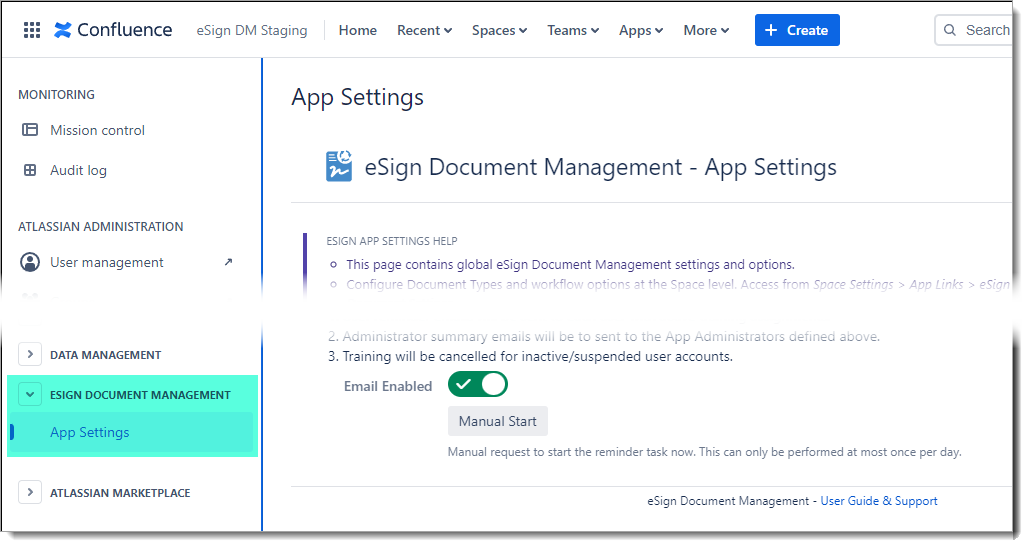Click the eSign Document Management app icon
1028x547 pixels.
[x=339, y=166]
